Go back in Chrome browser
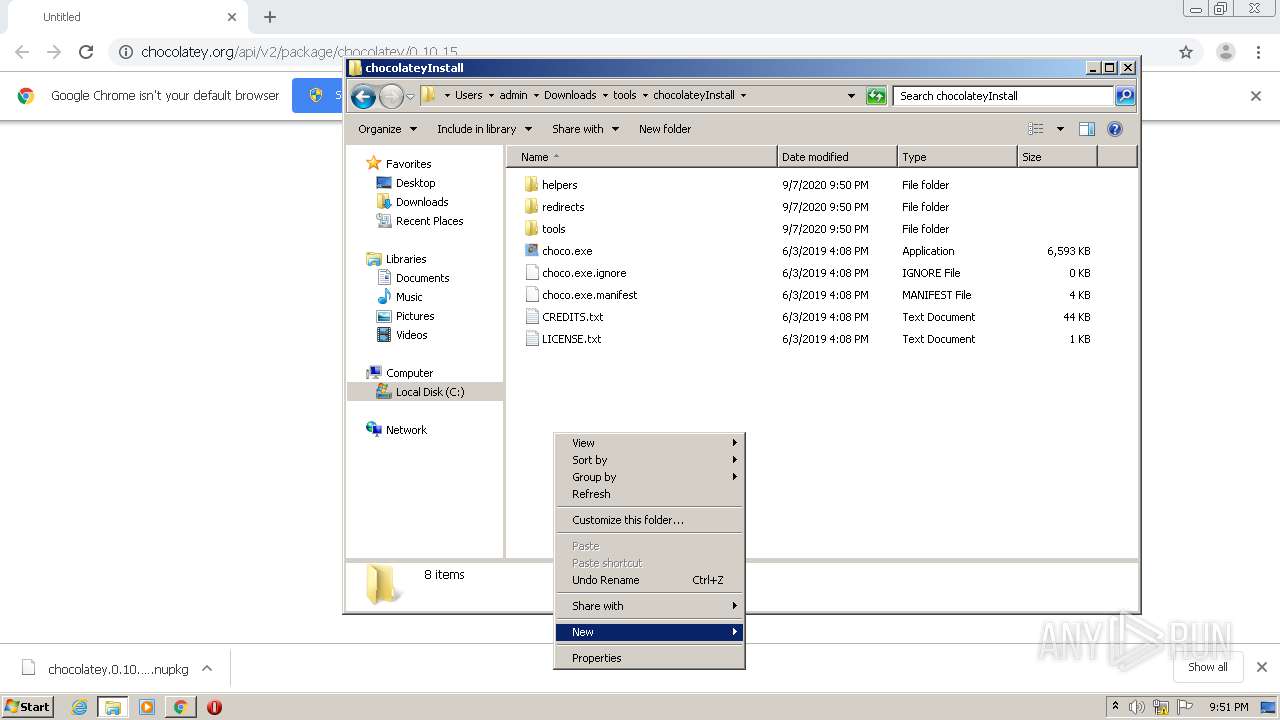 [22, 52]
